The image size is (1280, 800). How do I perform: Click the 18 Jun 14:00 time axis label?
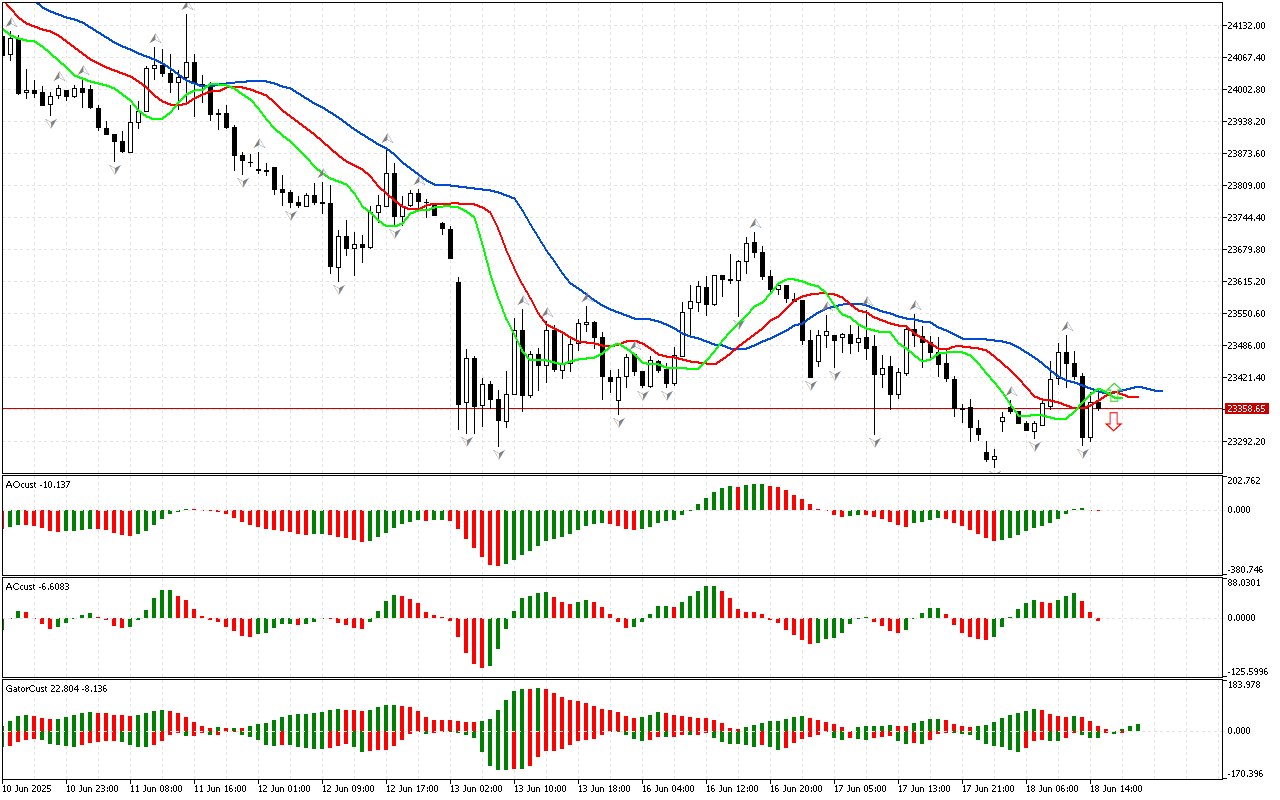point(1117,788)
